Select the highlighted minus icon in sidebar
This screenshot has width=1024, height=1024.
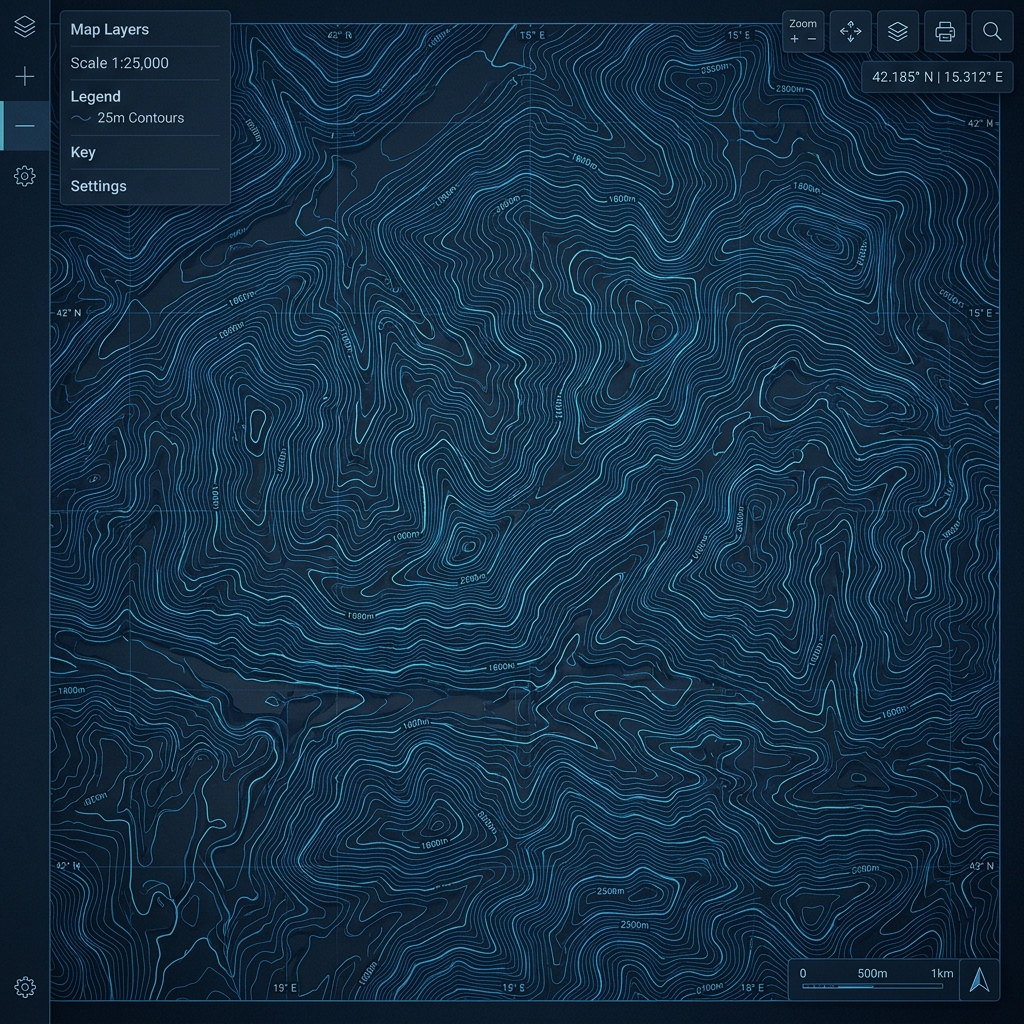[25, 125]
